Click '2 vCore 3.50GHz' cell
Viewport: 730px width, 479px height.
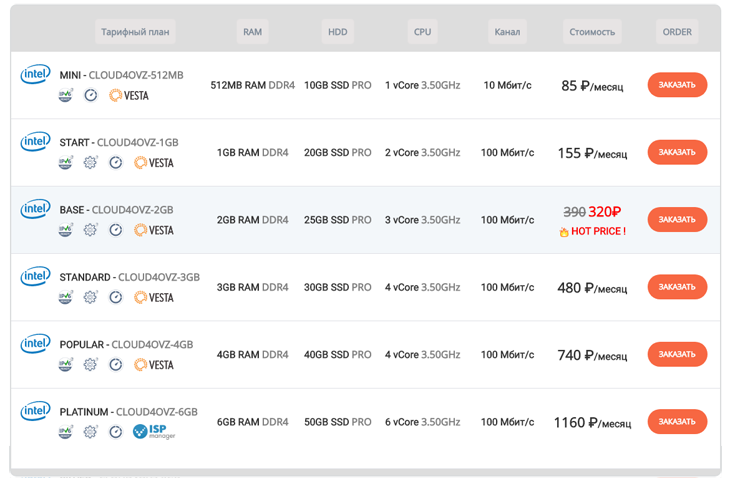coord(423,153)
